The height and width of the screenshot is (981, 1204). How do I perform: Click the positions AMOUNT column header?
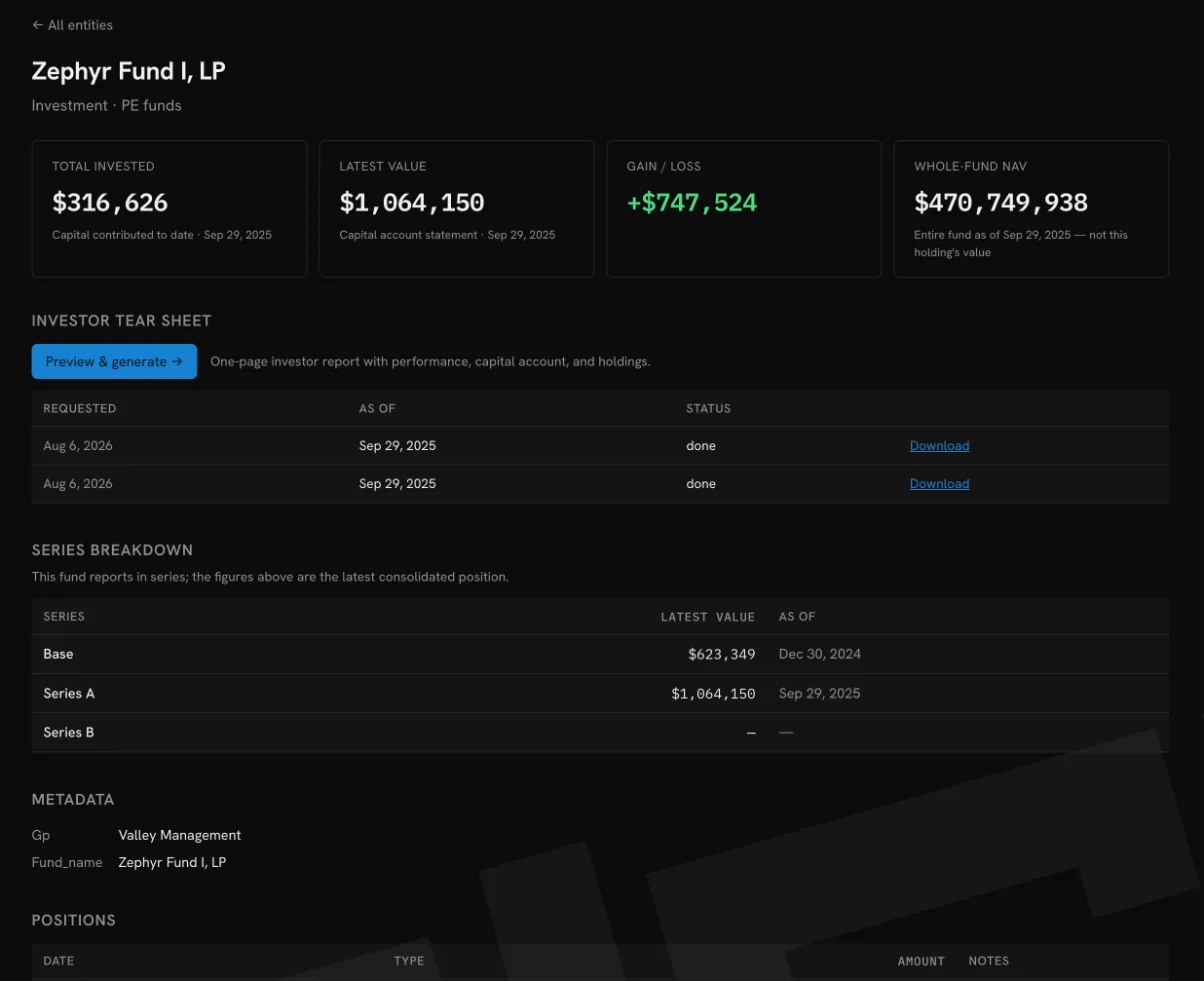tap(921, 961)
